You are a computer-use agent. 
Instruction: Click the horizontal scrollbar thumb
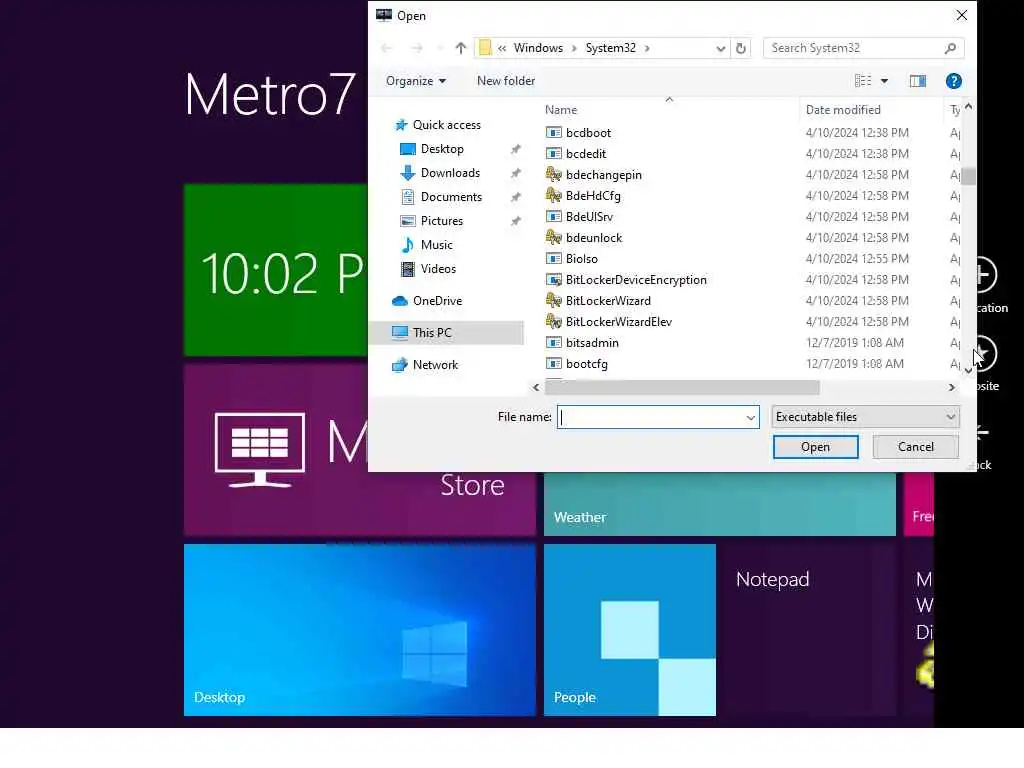tap(682, 387)
